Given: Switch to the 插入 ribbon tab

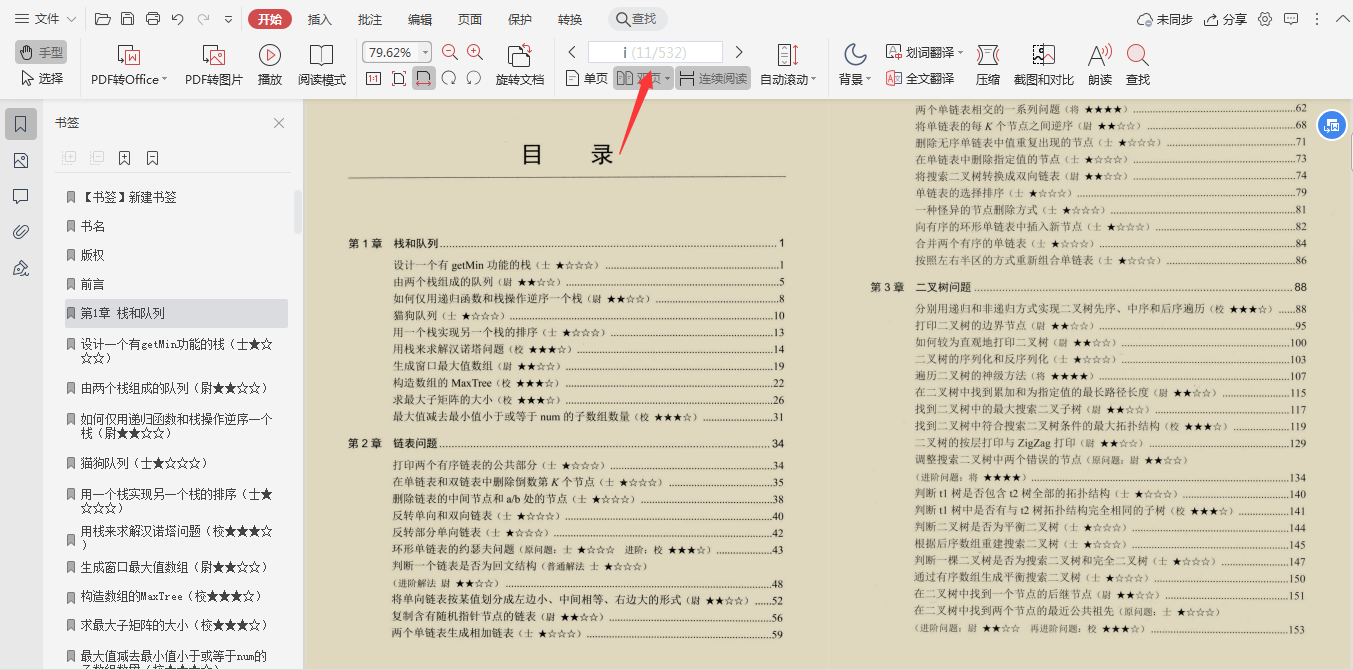Looking at the screenshot, I should click(x=319, y=18).
